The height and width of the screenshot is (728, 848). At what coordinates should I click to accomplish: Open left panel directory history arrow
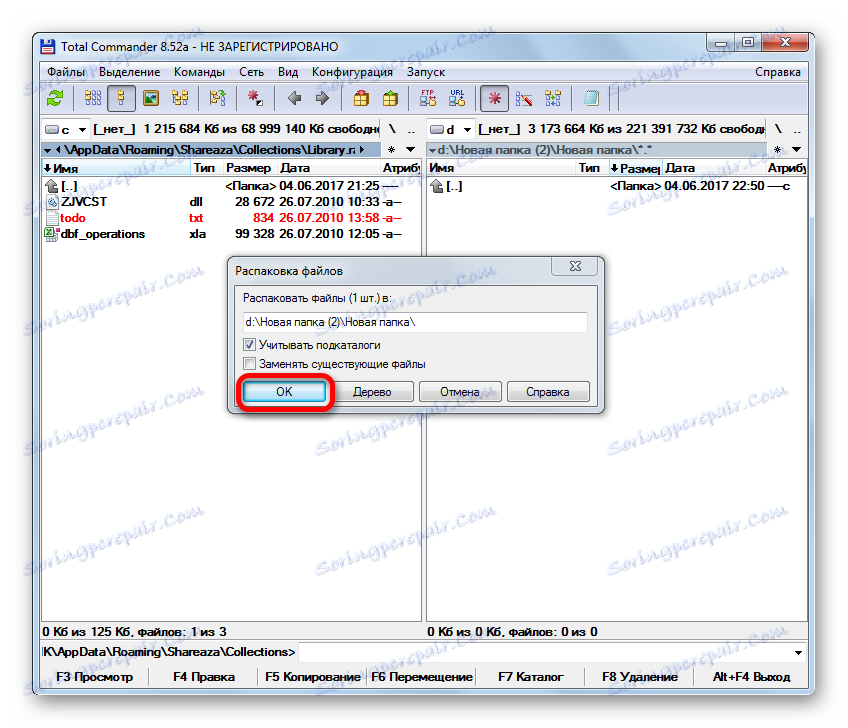(x=410, y=149)
